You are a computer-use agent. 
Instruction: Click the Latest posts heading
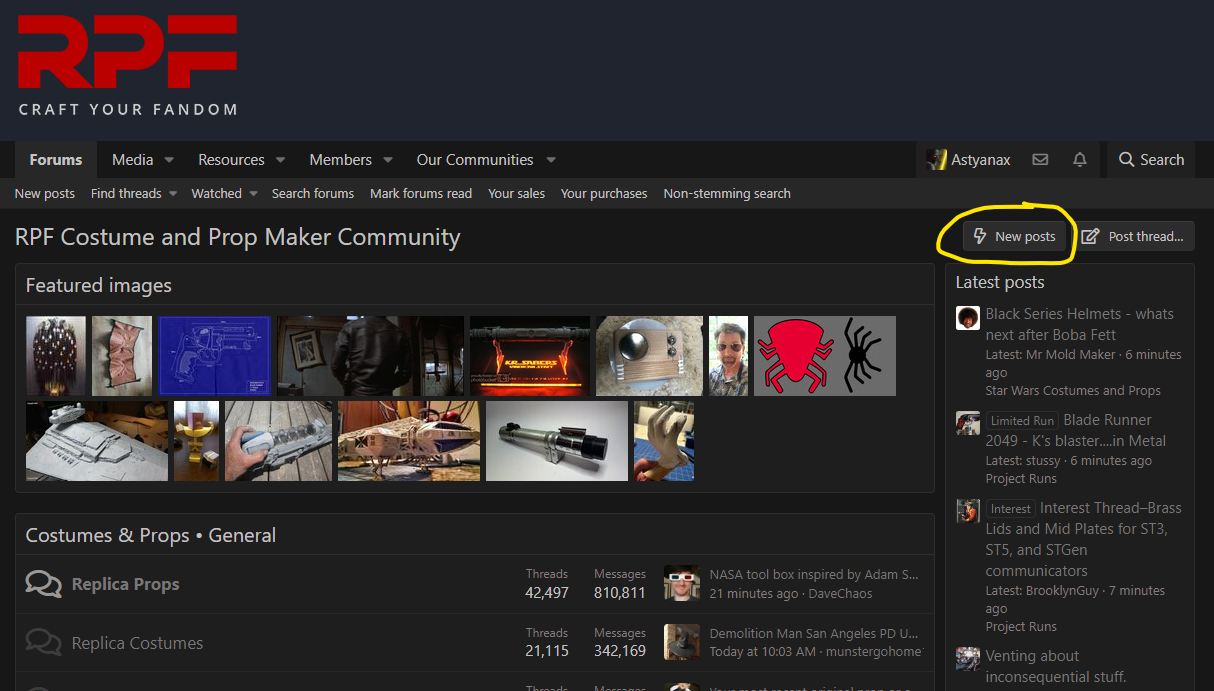click(1000, 282)
